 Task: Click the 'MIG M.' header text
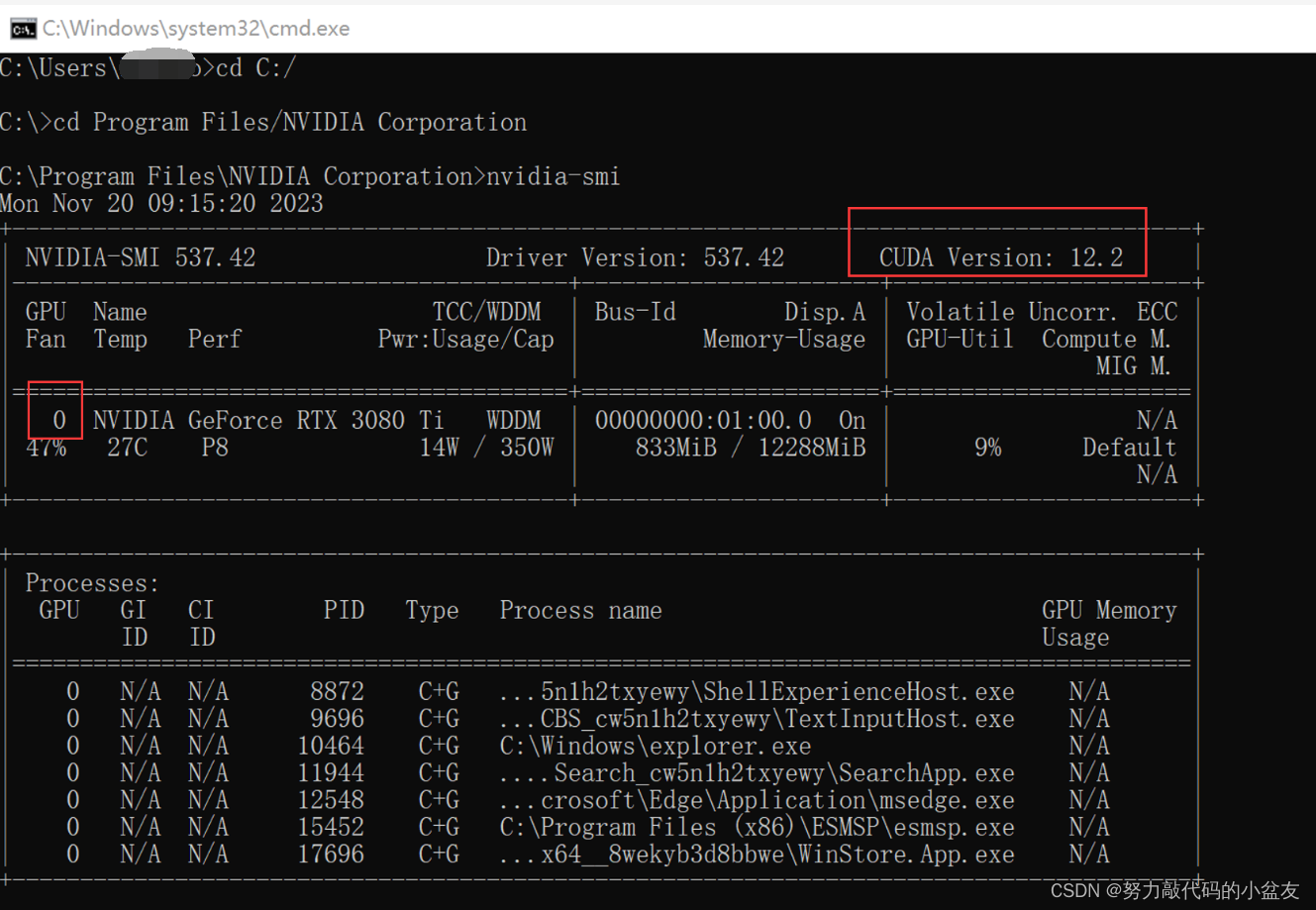coord(1134,366)
